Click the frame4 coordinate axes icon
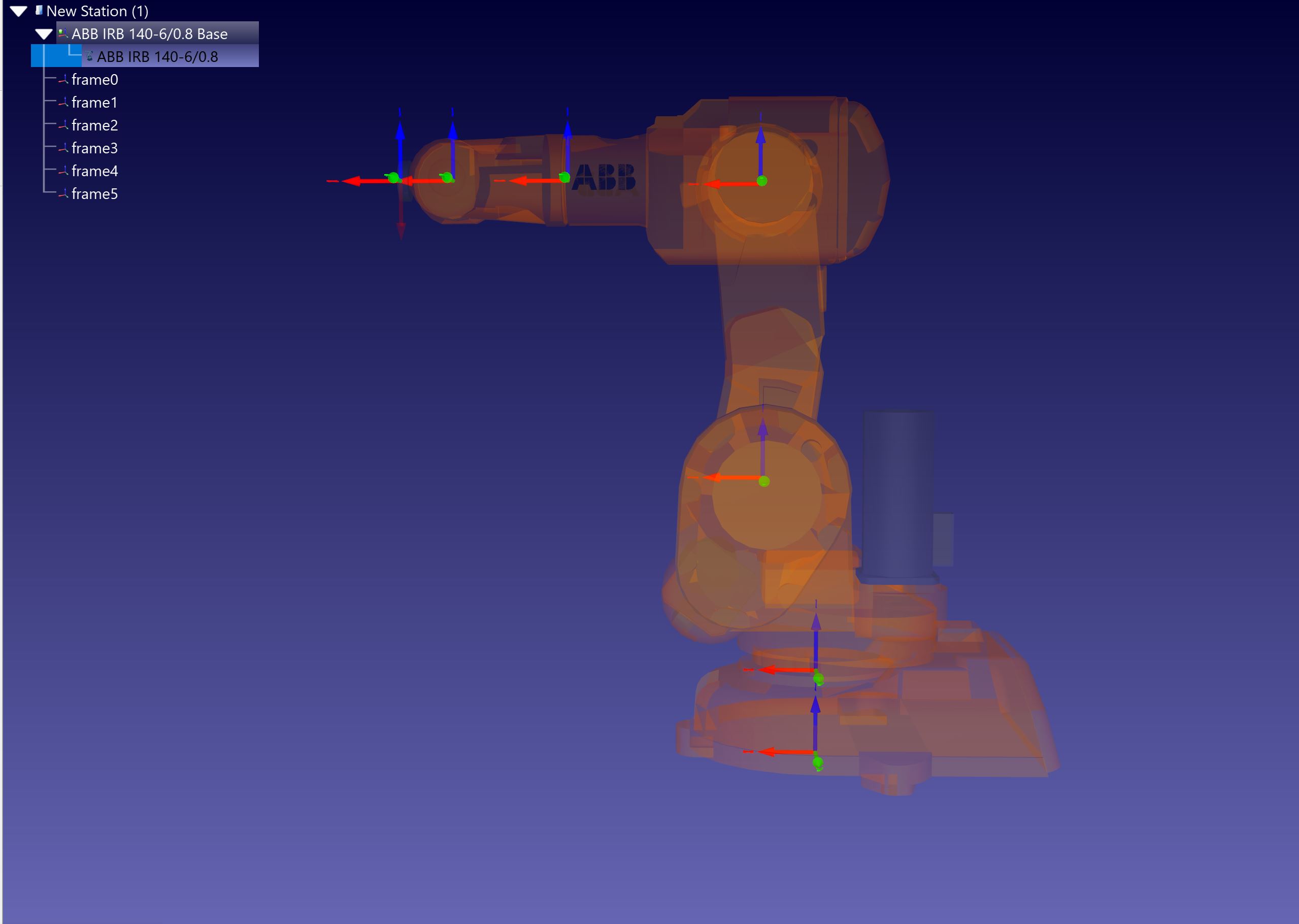This screenshot has height=924, width=1299. coord(63,171)
